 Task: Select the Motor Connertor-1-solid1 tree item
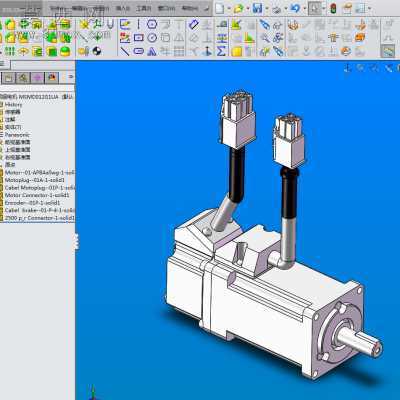37,195
